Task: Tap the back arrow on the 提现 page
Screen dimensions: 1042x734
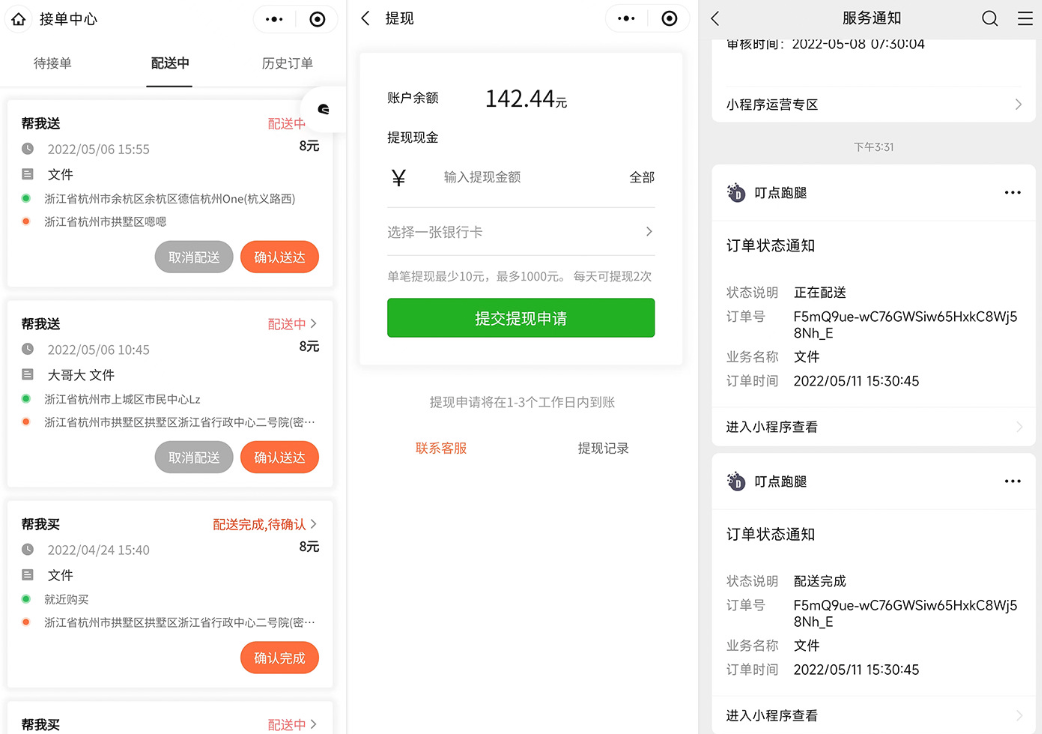Action: click(x=367, y=18)
